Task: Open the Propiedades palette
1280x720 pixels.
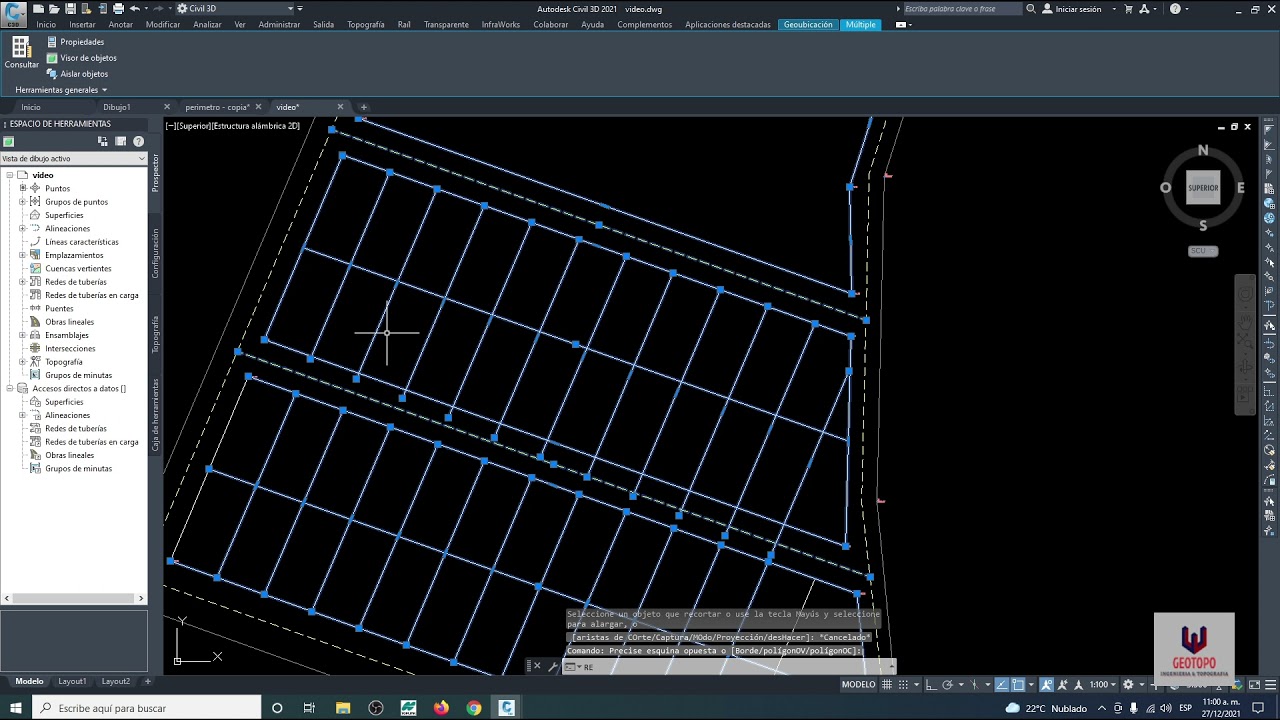Action: 75,42
